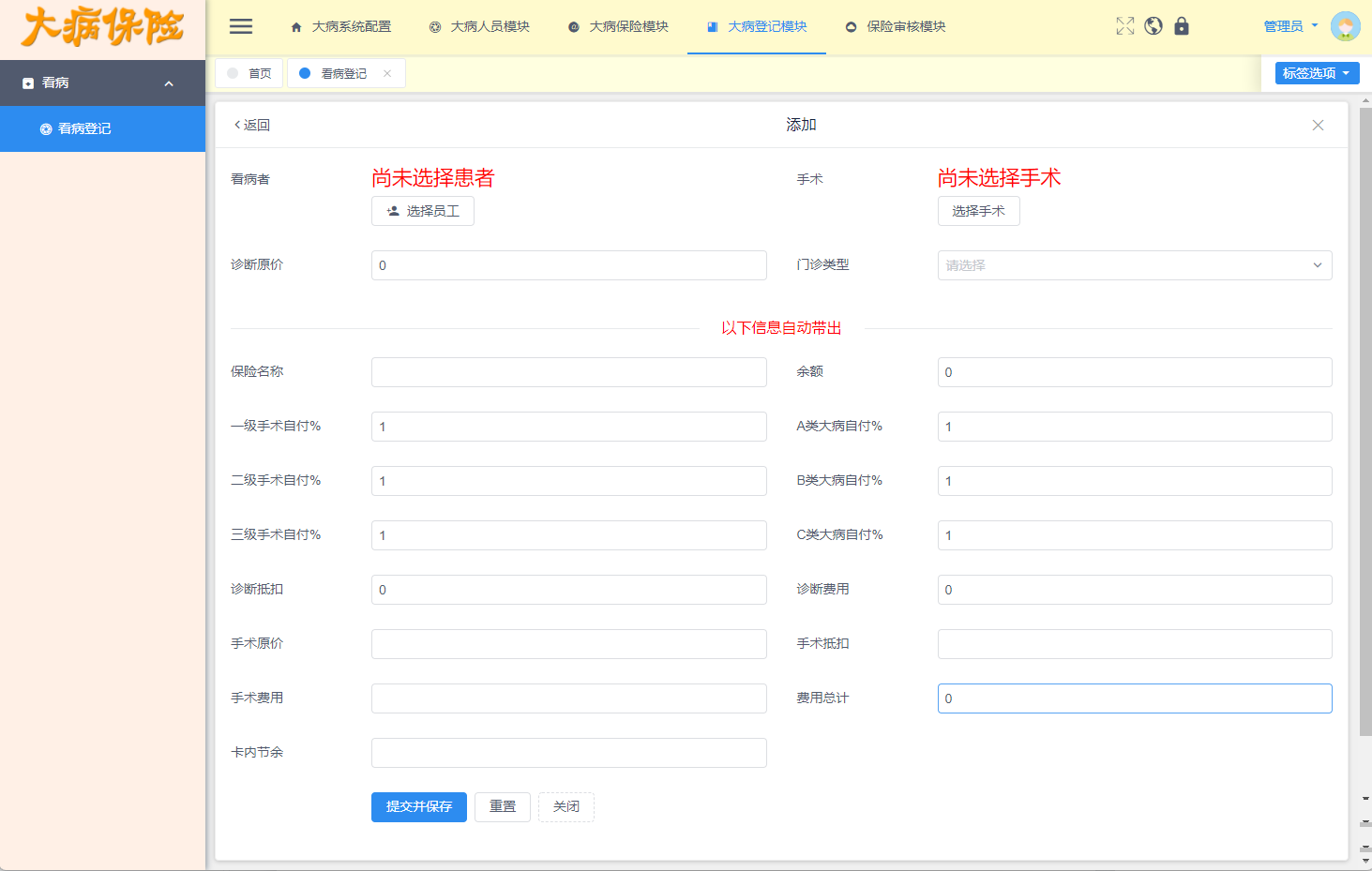Go to the 首页 breadcrumb tab
The width and height of the screenshot is (1372, 871).
(x=249, y=72)
